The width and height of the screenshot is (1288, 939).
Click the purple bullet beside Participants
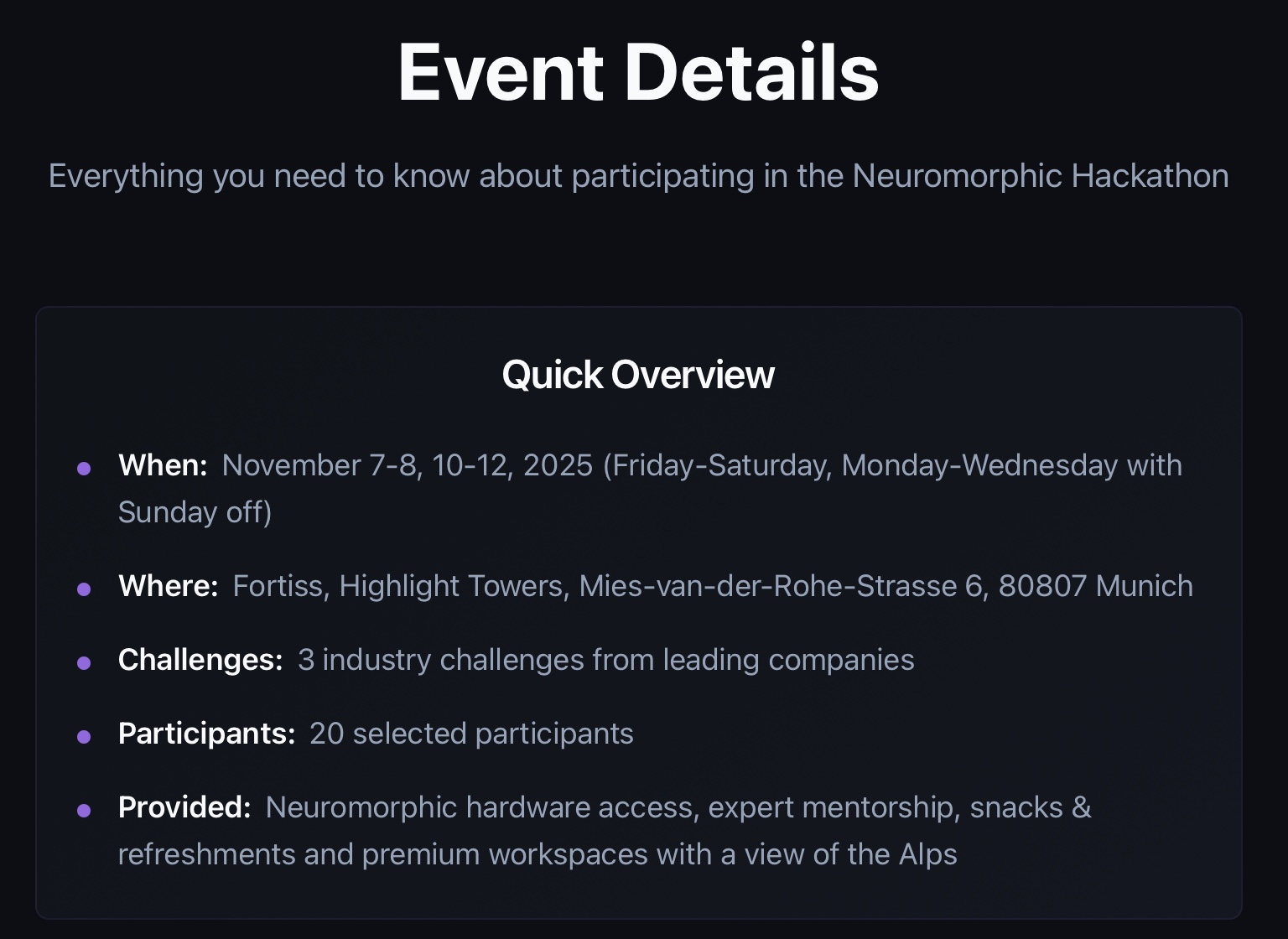pos(84,737)
